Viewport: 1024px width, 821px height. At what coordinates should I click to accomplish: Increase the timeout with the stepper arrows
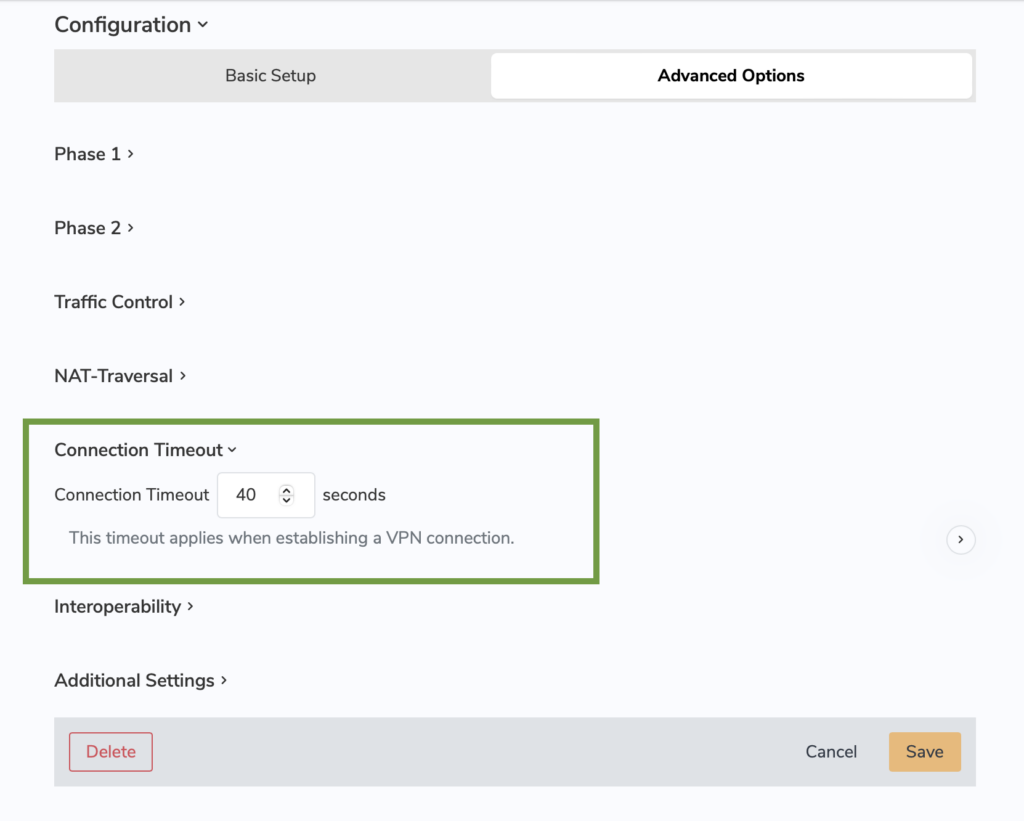286,490
